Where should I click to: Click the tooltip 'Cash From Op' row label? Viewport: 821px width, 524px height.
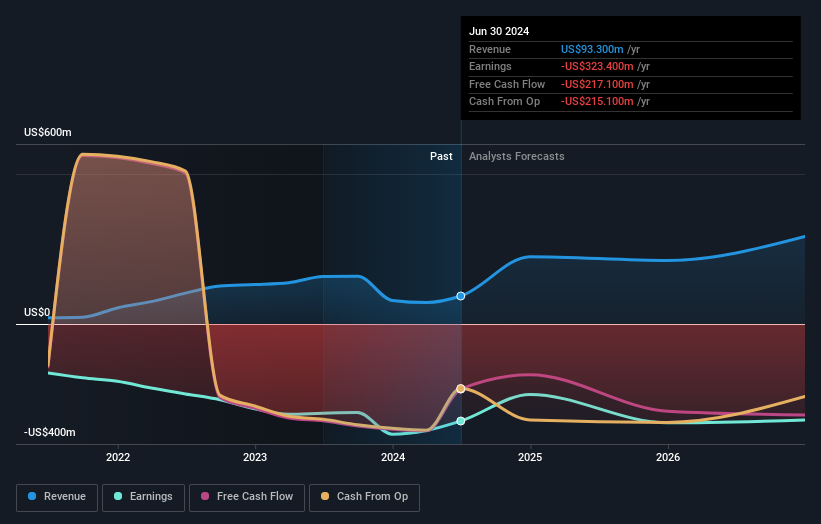504,102
